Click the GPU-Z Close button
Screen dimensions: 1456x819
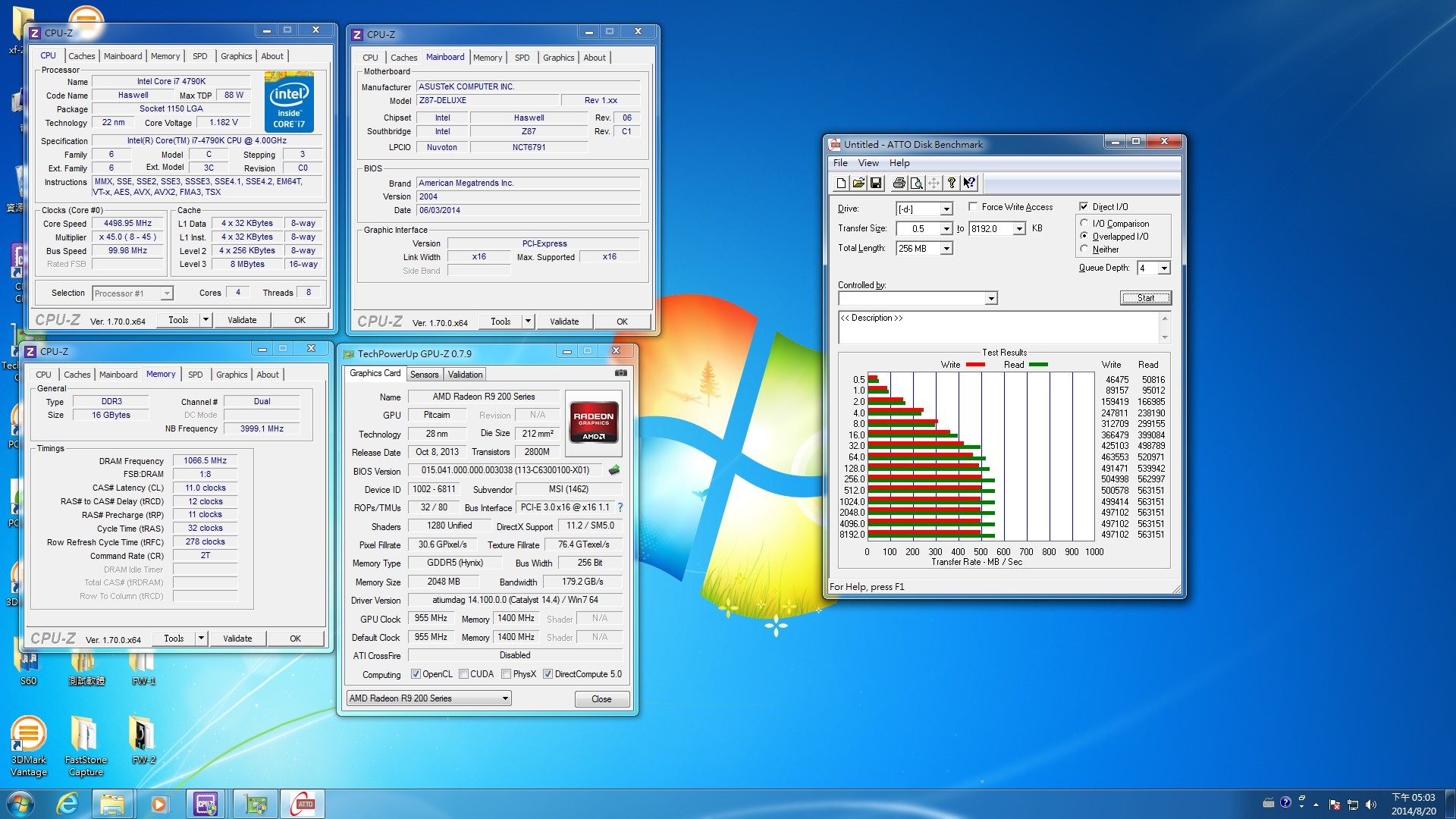(x=601, y=699)
